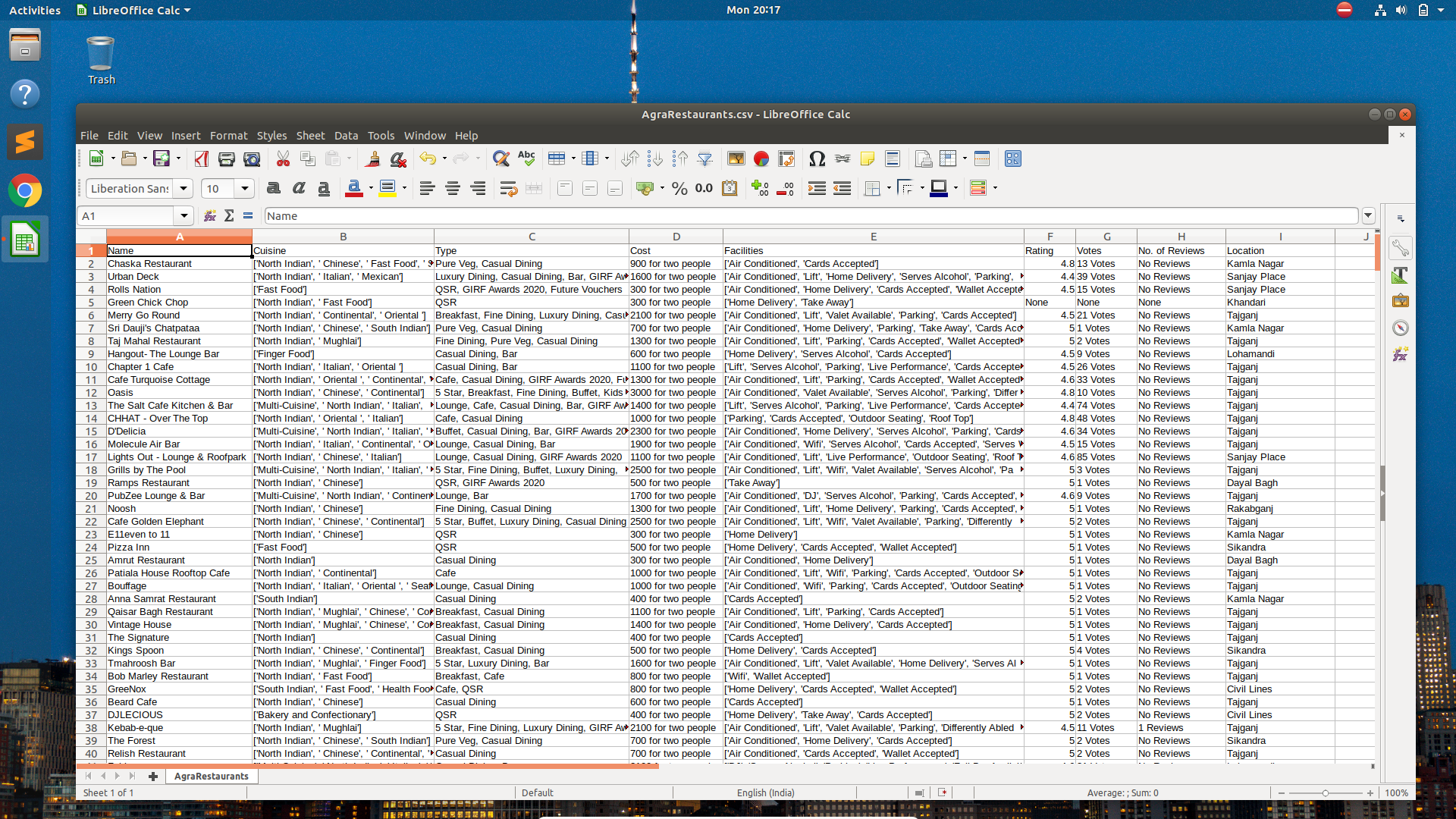
Task: Select the AgraRestaurants sheet tab
Action: pos(211,776)
